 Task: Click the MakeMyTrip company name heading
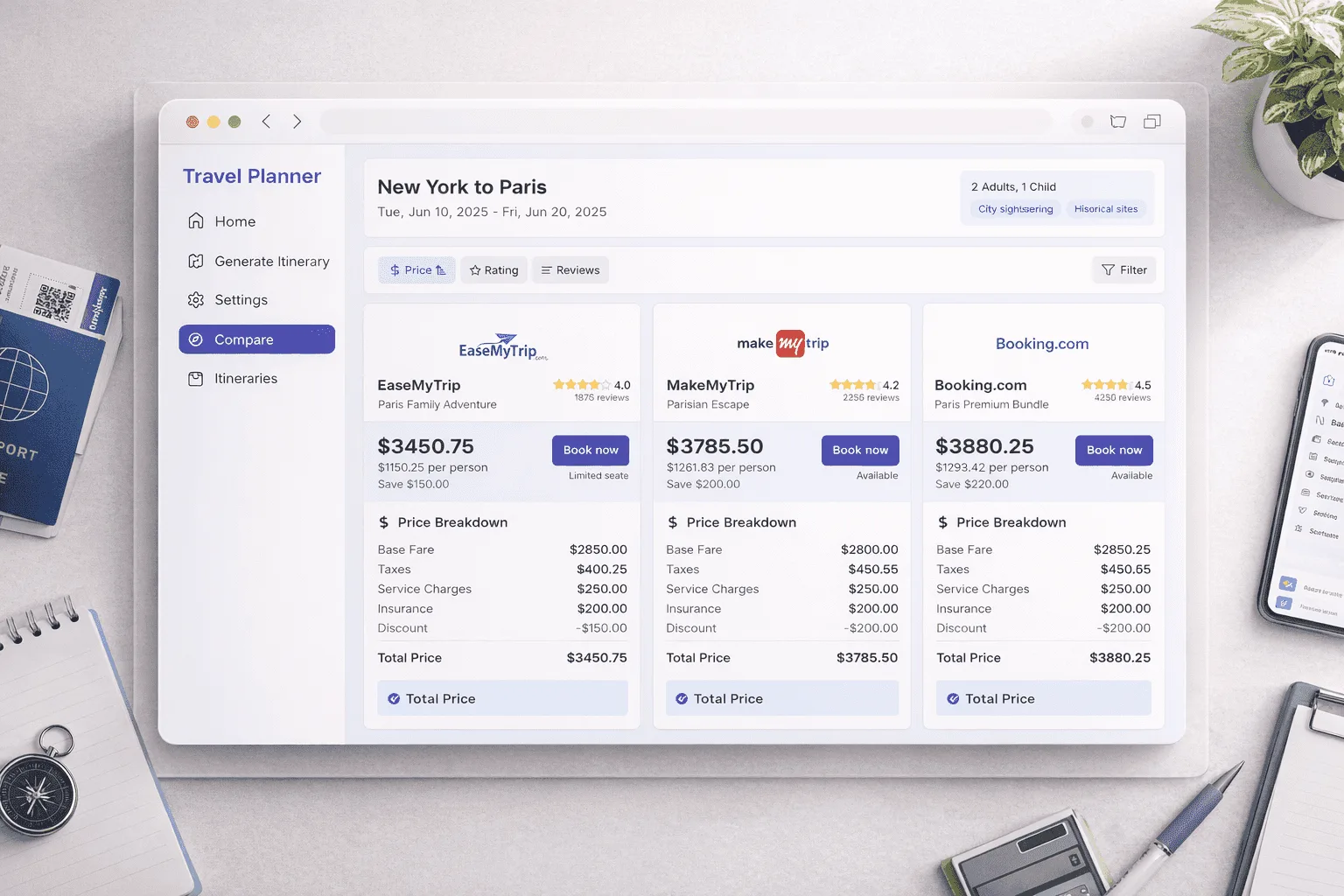click(x=710, y=385)
